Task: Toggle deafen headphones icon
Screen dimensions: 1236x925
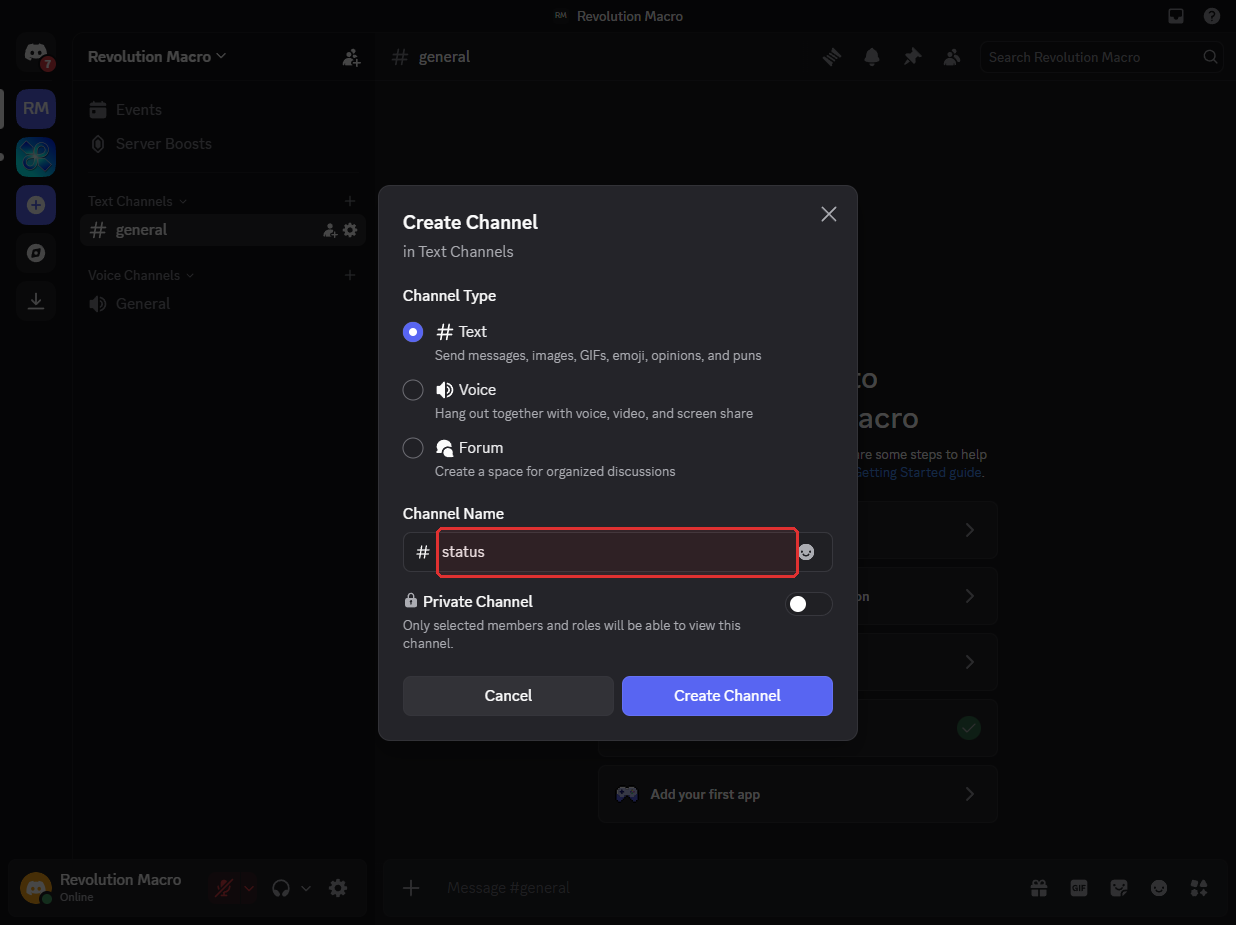Action: (281, 888)
